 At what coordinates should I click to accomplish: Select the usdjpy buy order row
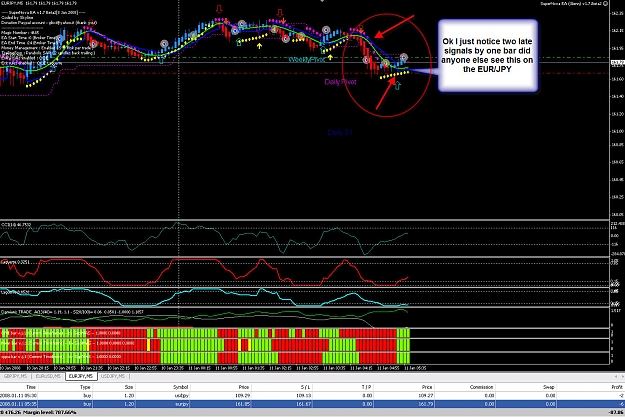click(x=312, y=395)
